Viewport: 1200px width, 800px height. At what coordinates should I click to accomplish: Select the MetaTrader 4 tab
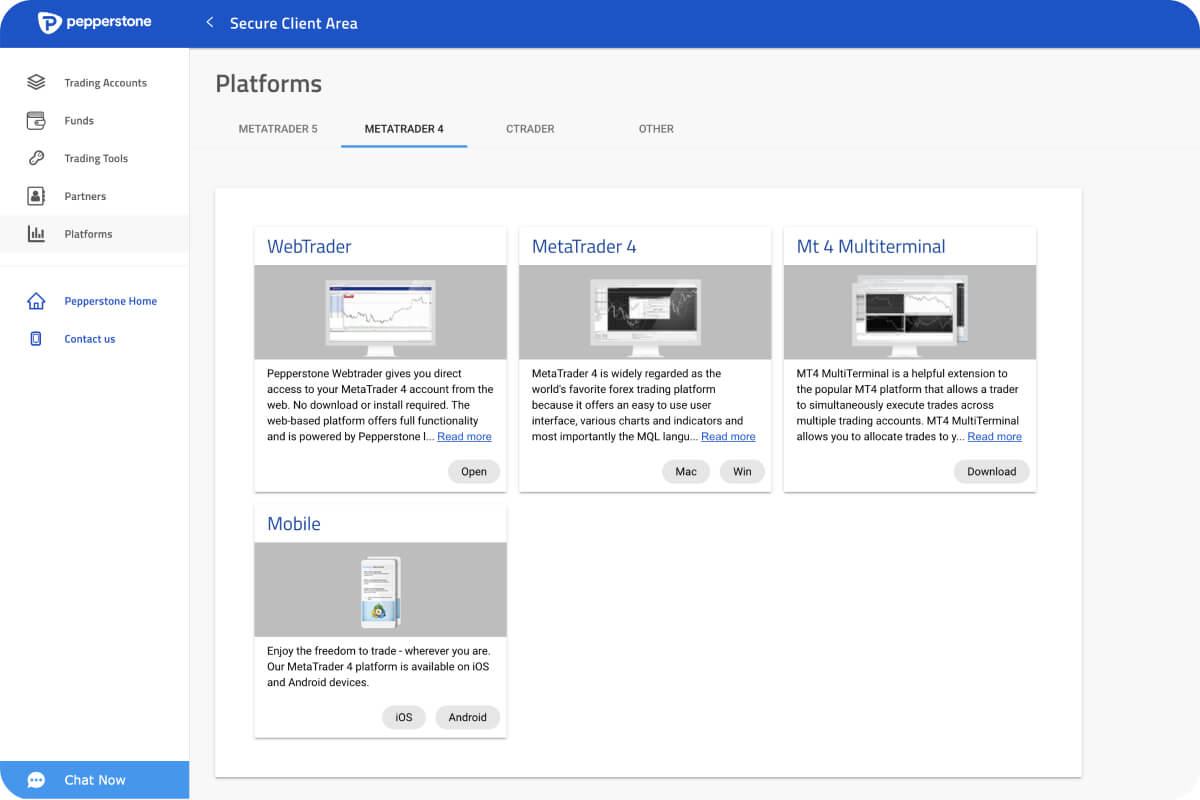404,129
